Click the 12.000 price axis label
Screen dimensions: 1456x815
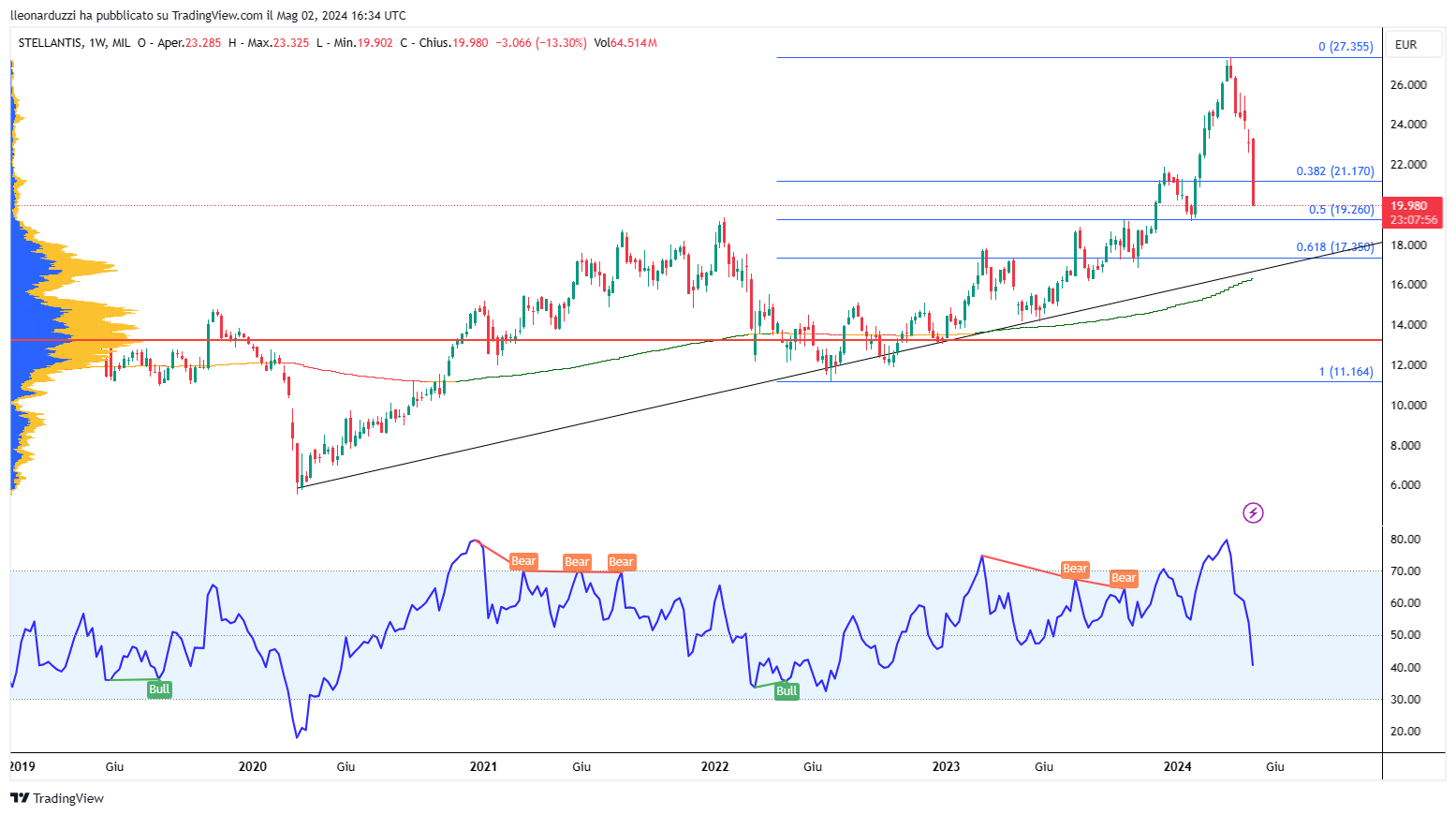click(x=1408, y=364)
